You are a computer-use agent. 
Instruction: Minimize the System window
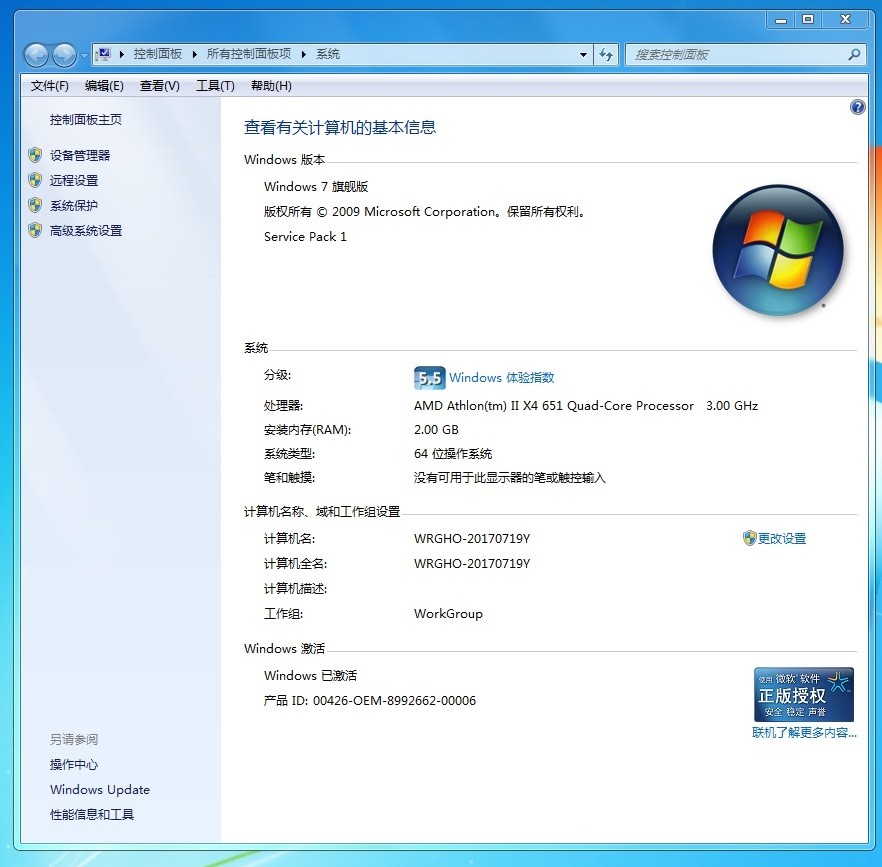781,20
